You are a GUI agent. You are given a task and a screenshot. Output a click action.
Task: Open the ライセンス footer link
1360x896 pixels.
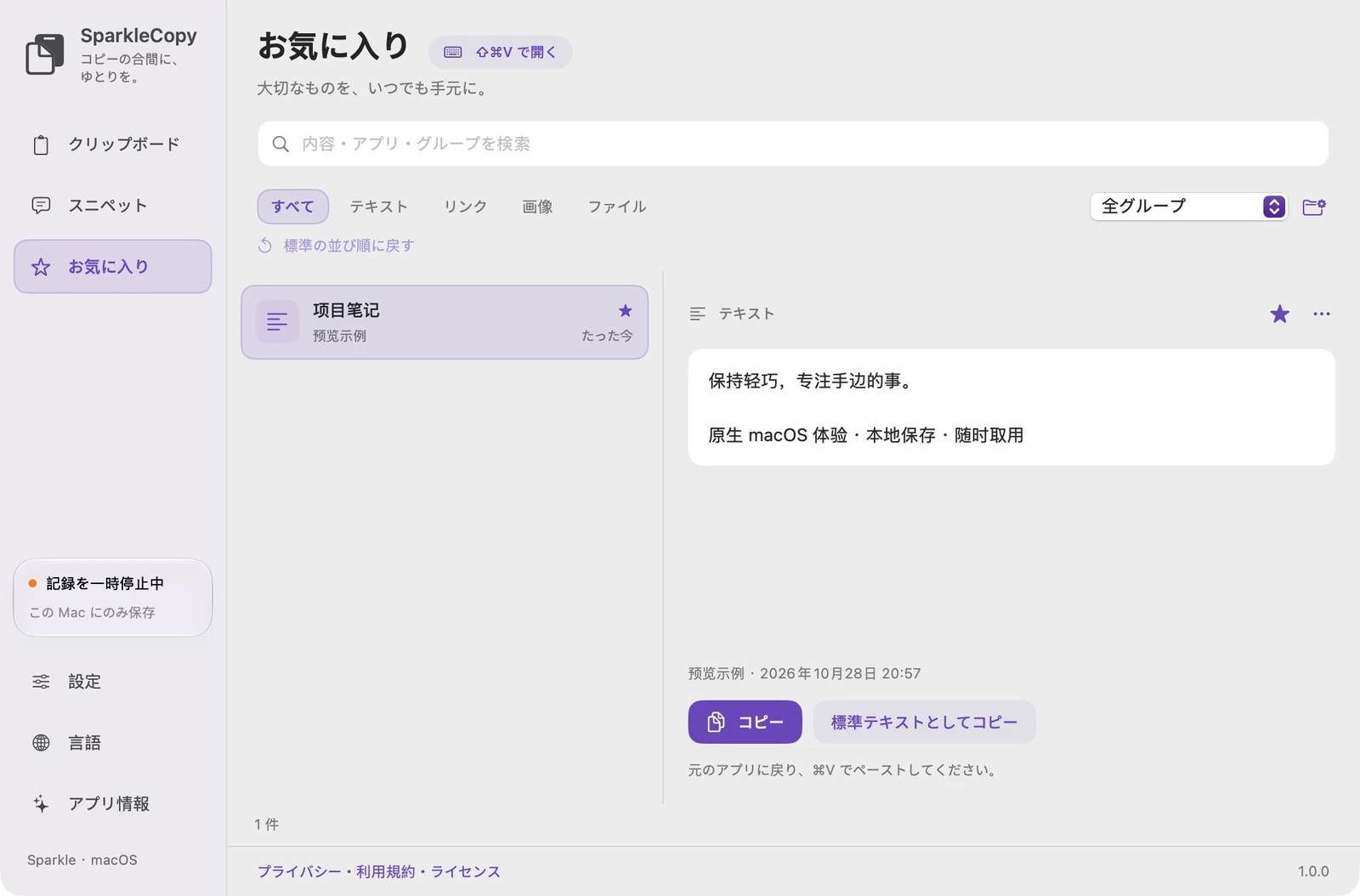tap(465, 872)
